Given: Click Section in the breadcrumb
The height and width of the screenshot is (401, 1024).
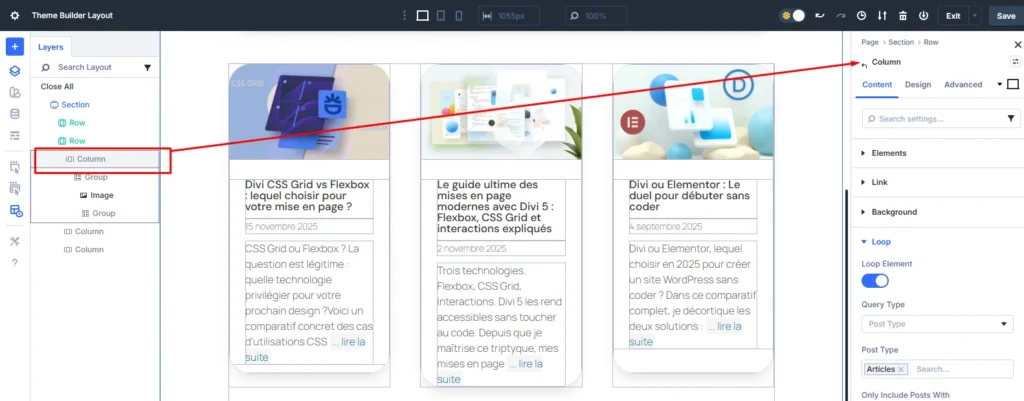Looking at the screenshot, I should (901, 42).
